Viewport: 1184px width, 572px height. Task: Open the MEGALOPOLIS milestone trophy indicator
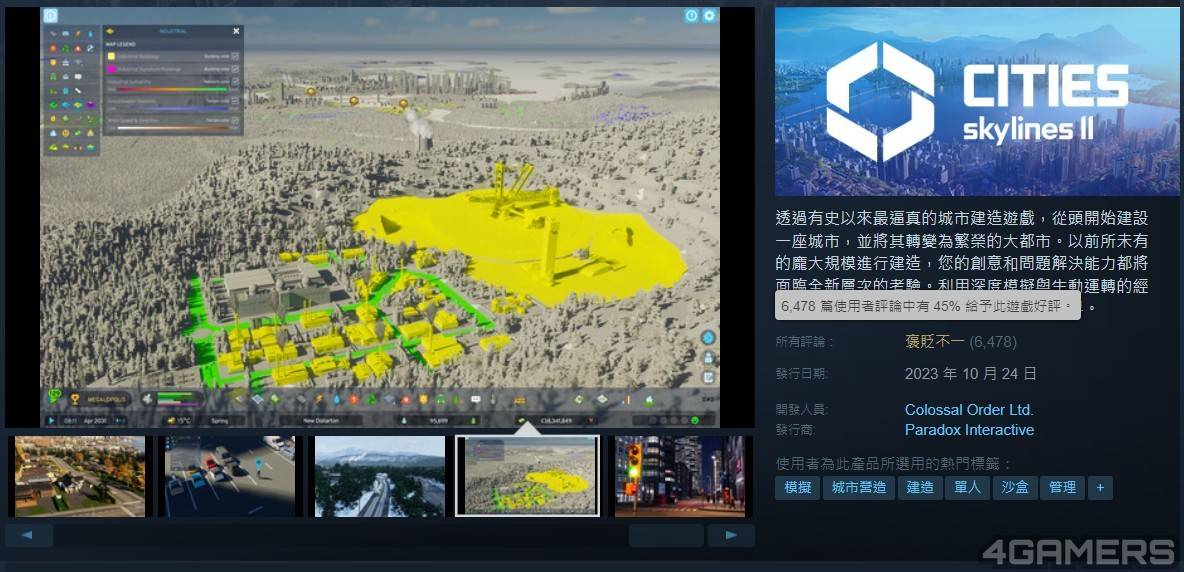point(100,399)
